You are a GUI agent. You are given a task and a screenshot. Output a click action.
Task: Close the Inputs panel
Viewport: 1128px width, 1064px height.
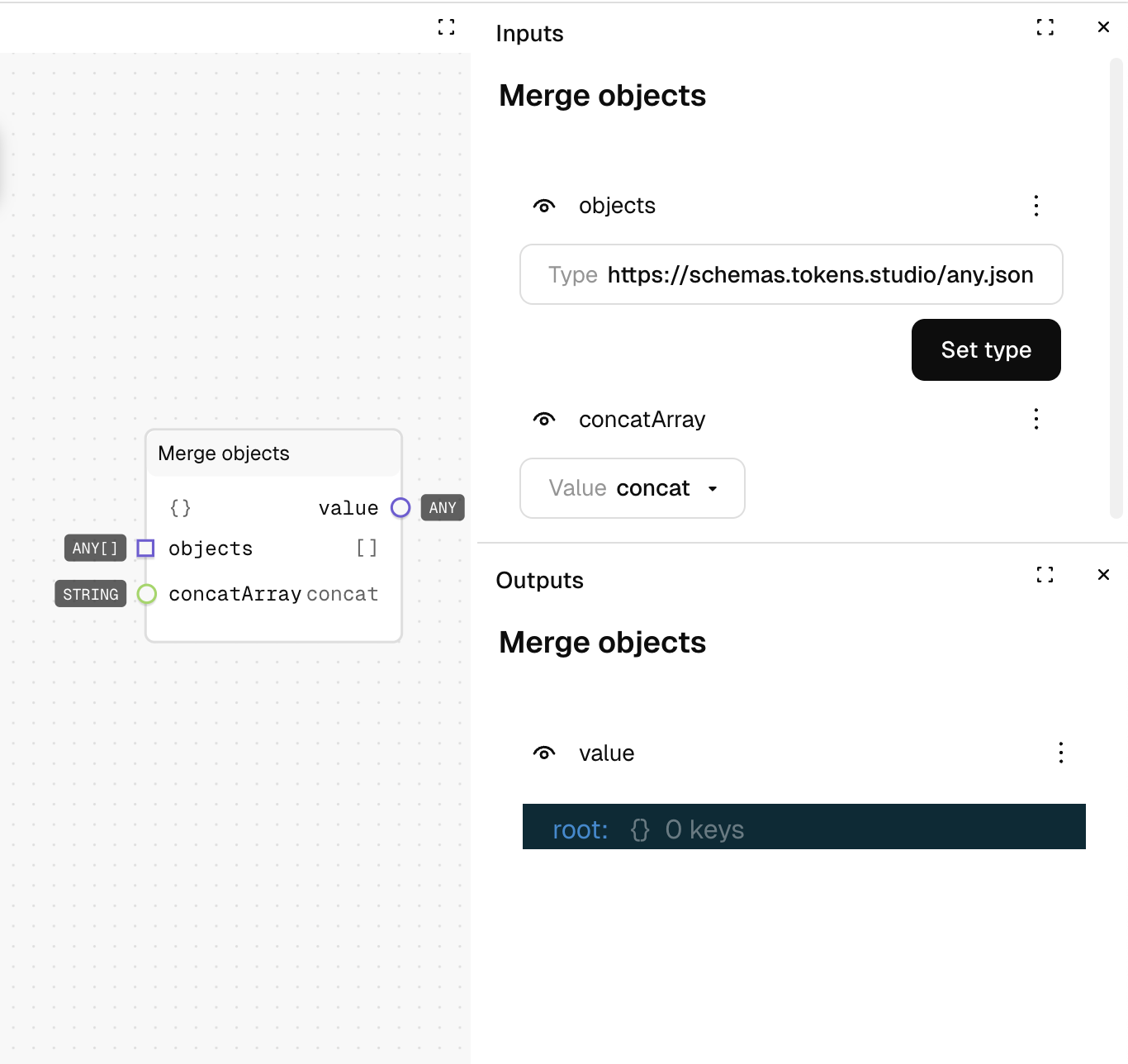pyautogui.click(x=1103, y=27)
